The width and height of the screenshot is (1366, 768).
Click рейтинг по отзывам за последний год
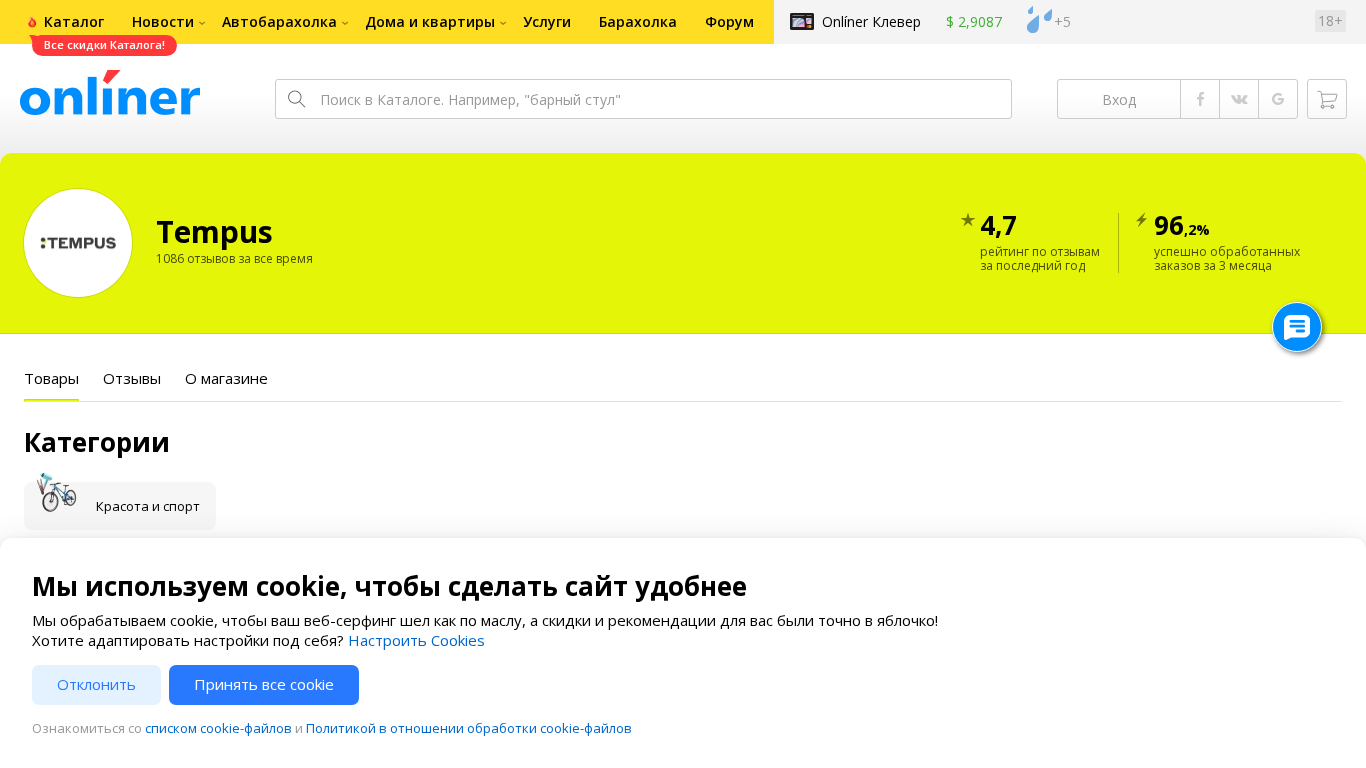(x=1040, y=258)
